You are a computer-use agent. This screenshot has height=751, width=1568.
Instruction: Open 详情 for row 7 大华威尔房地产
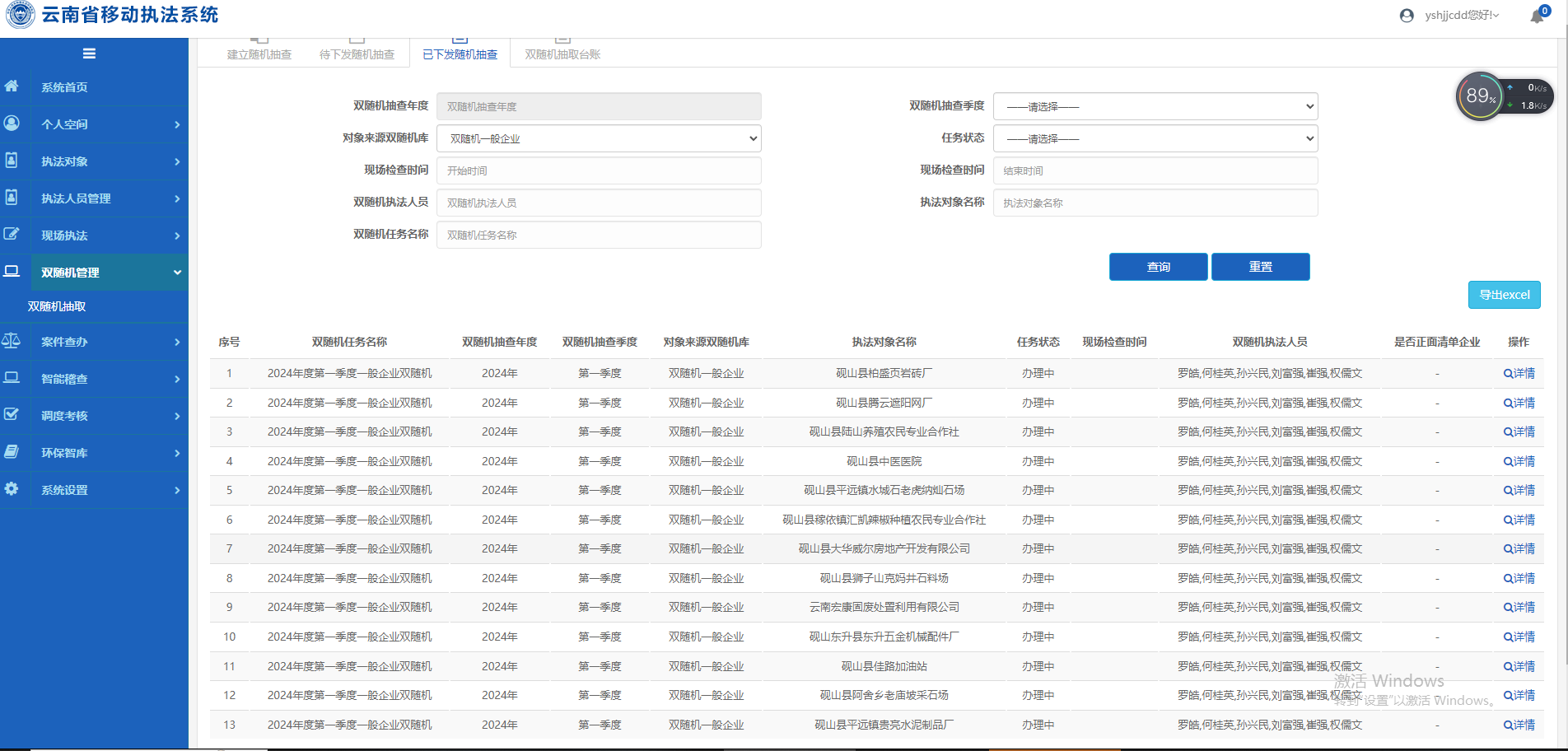click(1519, 548)
